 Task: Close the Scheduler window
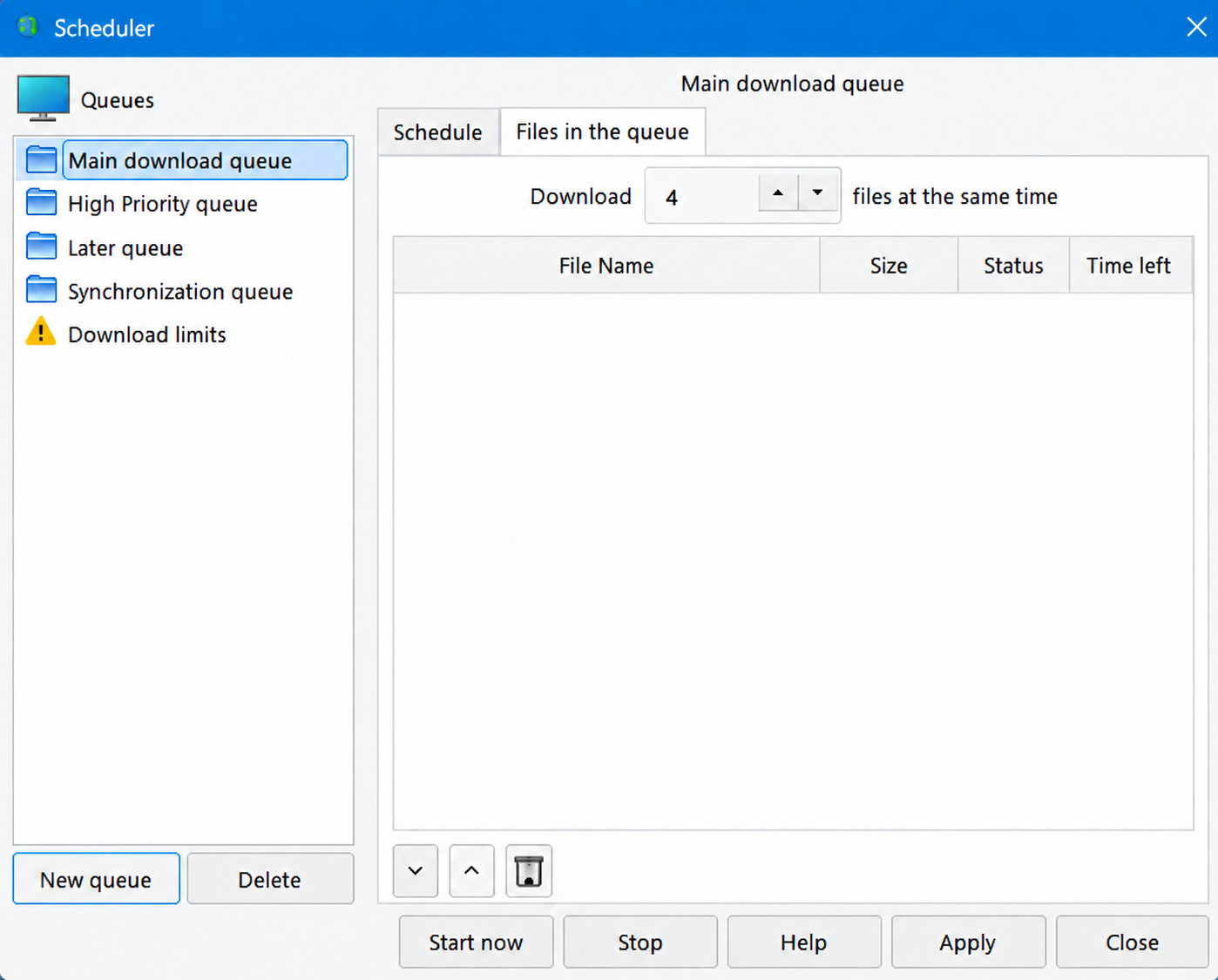(1196, 27)
